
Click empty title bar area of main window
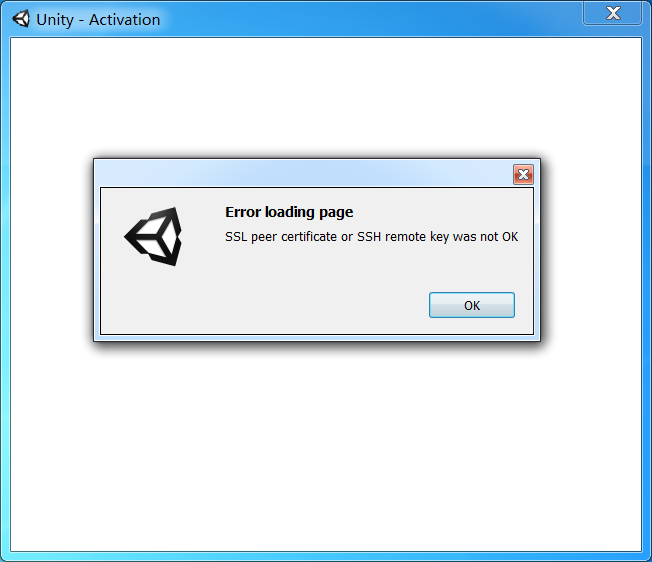click(370, 19)
